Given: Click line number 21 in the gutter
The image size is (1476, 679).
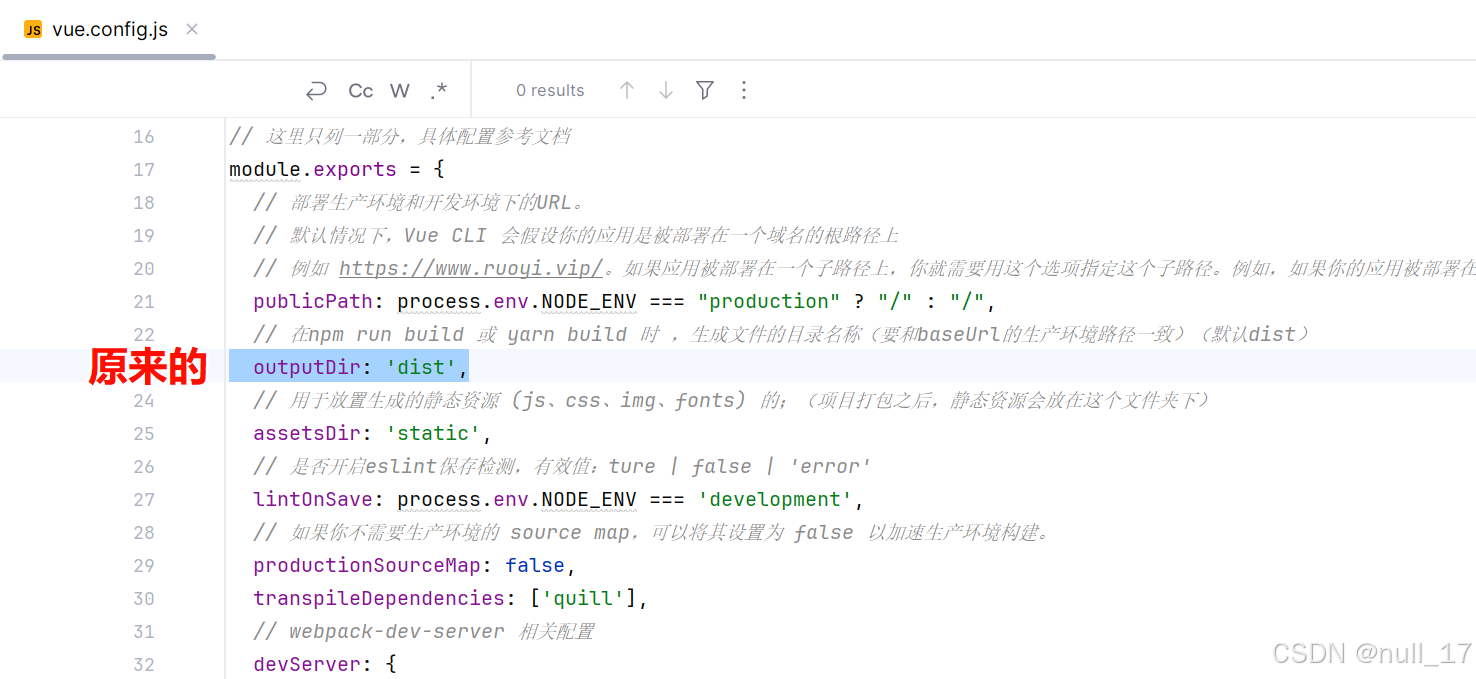Looking at the screenshot, I should pyautogui.click(x=144, y=301).
